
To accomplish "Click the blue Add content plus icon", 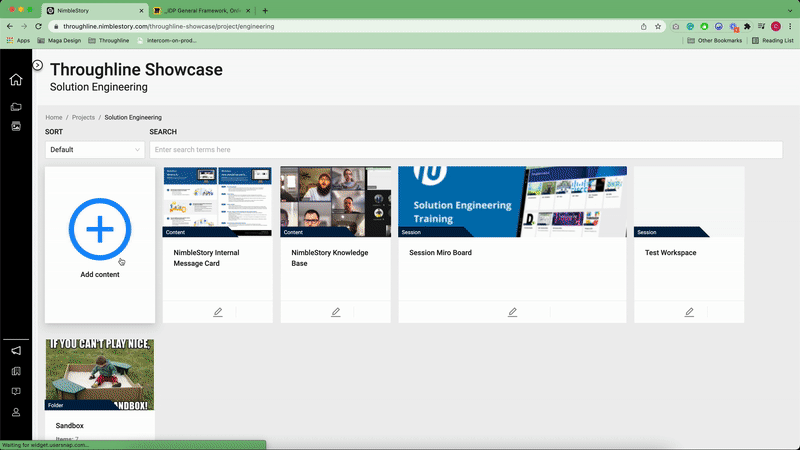I will 100,230.
